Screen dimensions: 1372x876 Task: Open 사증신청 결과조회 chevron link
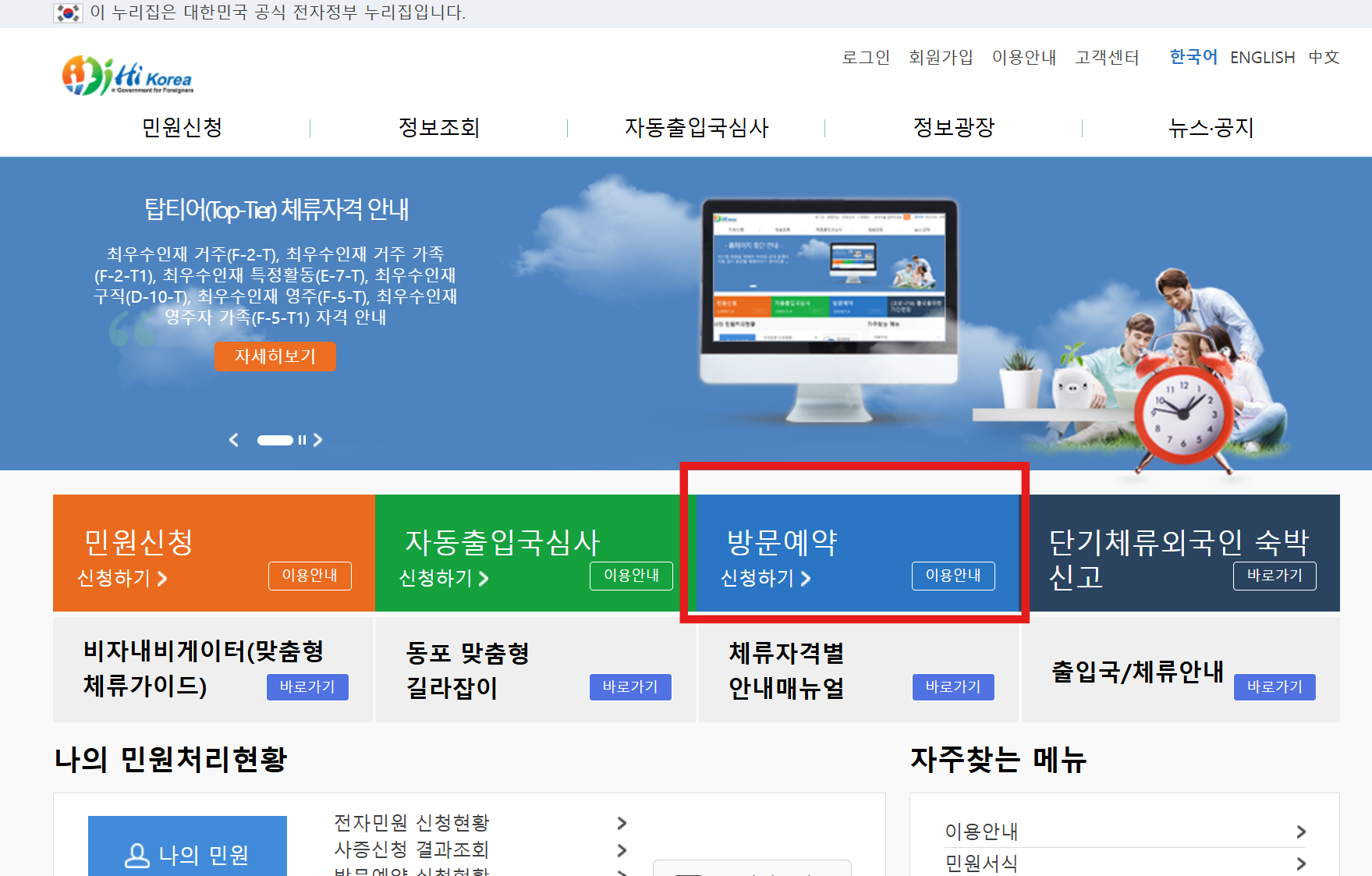622,849
